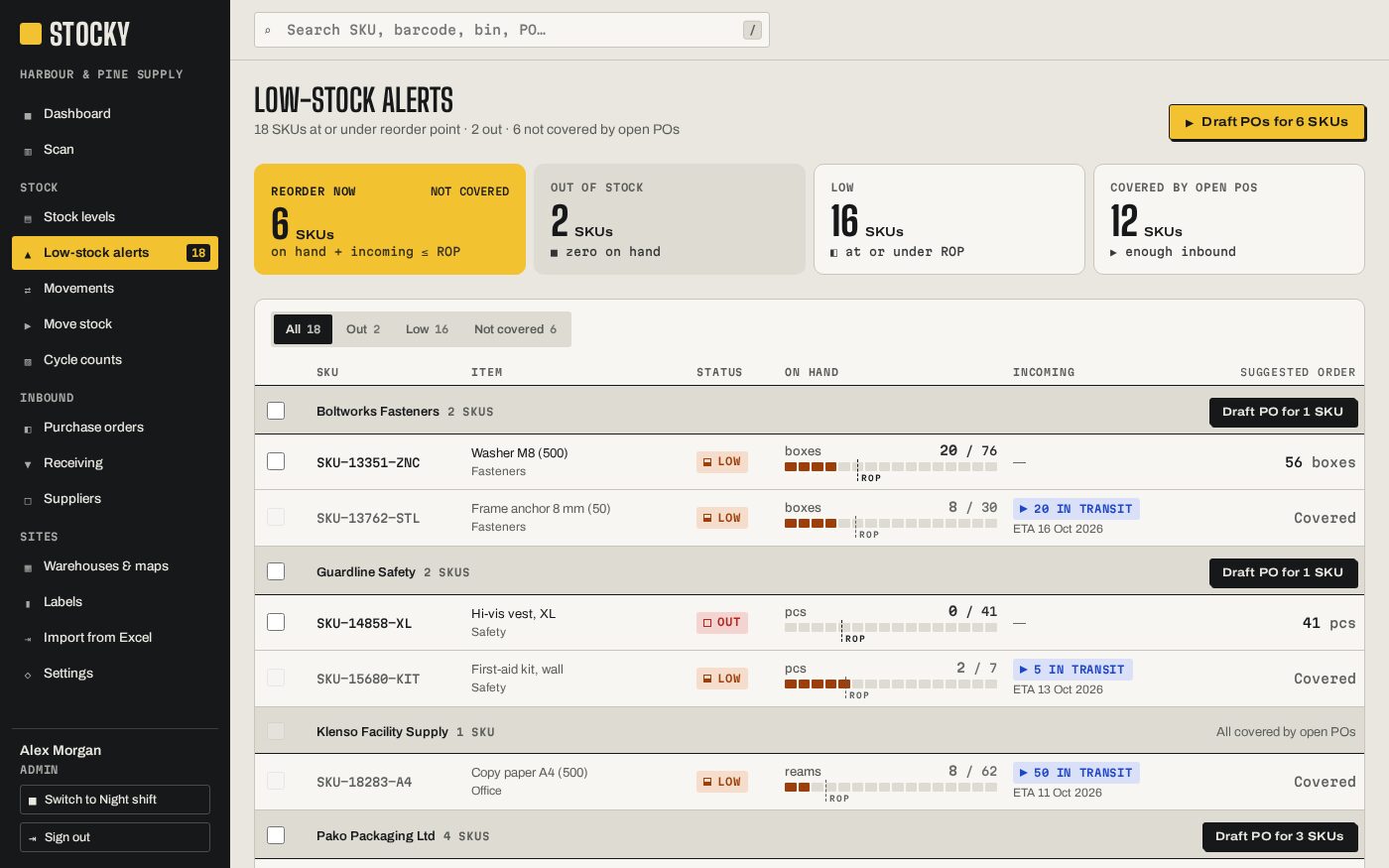Screen dimensions: 1389x868
Task: Click the slash shortcut key badge
Action: 753,30
